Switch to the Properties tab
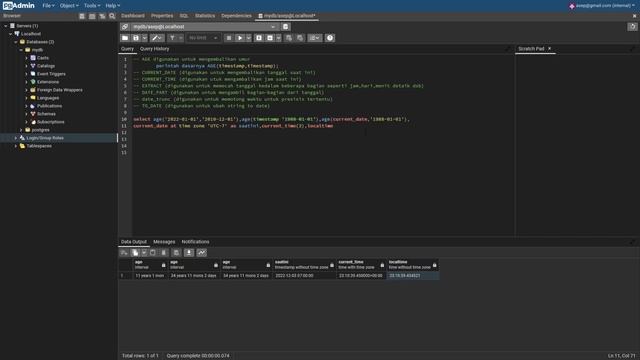 (162, 16)
